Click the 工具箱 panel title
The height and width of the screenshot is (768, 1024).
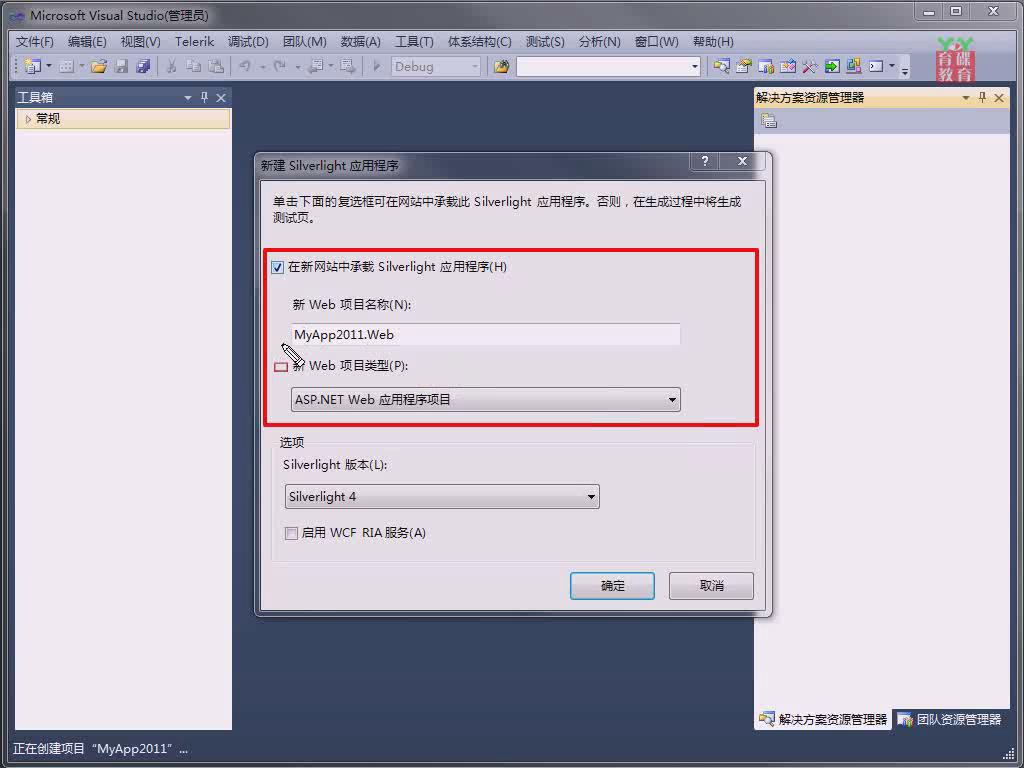[35, 98]
